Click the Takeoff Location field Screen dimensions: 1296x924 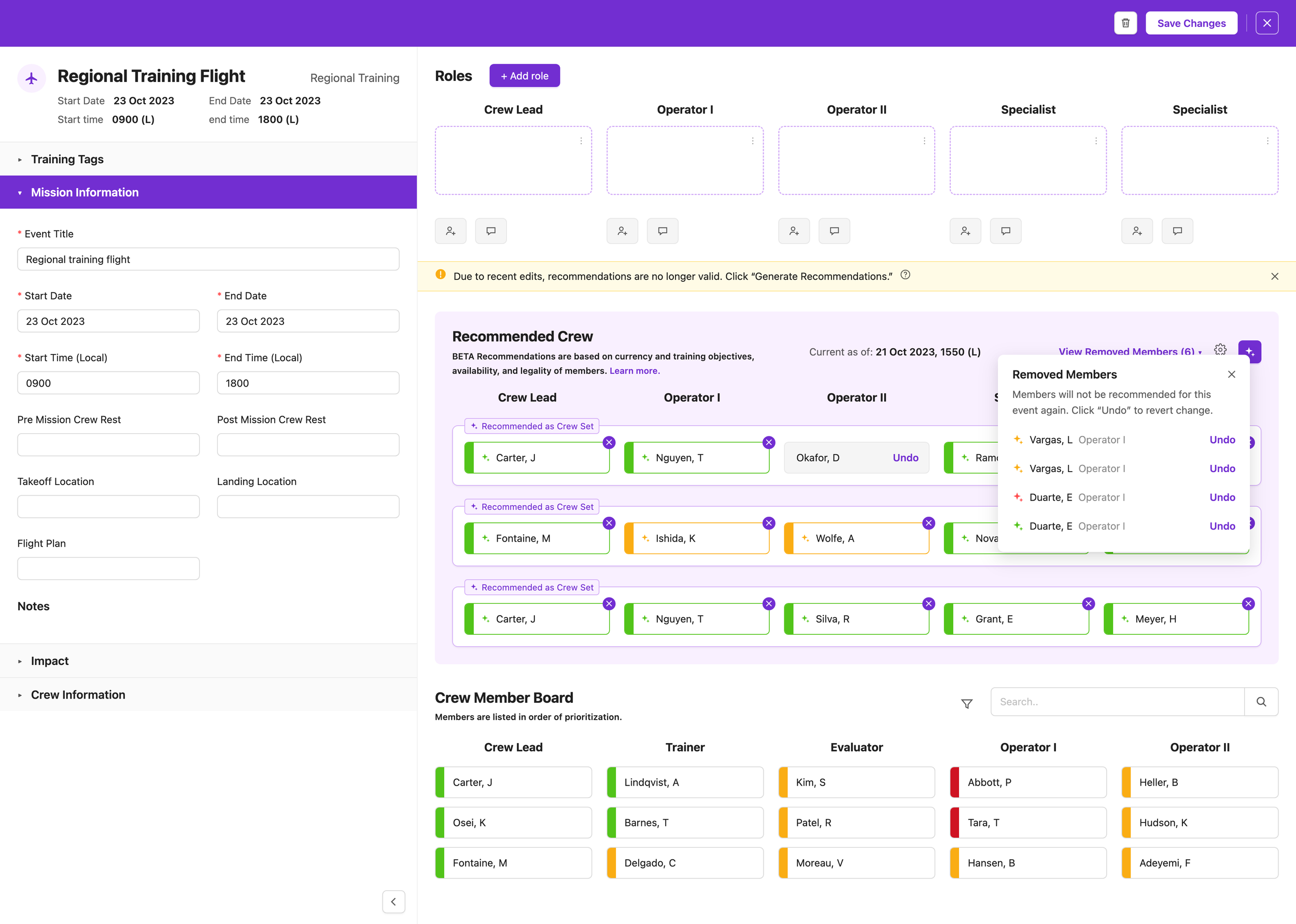pos(108,507)
